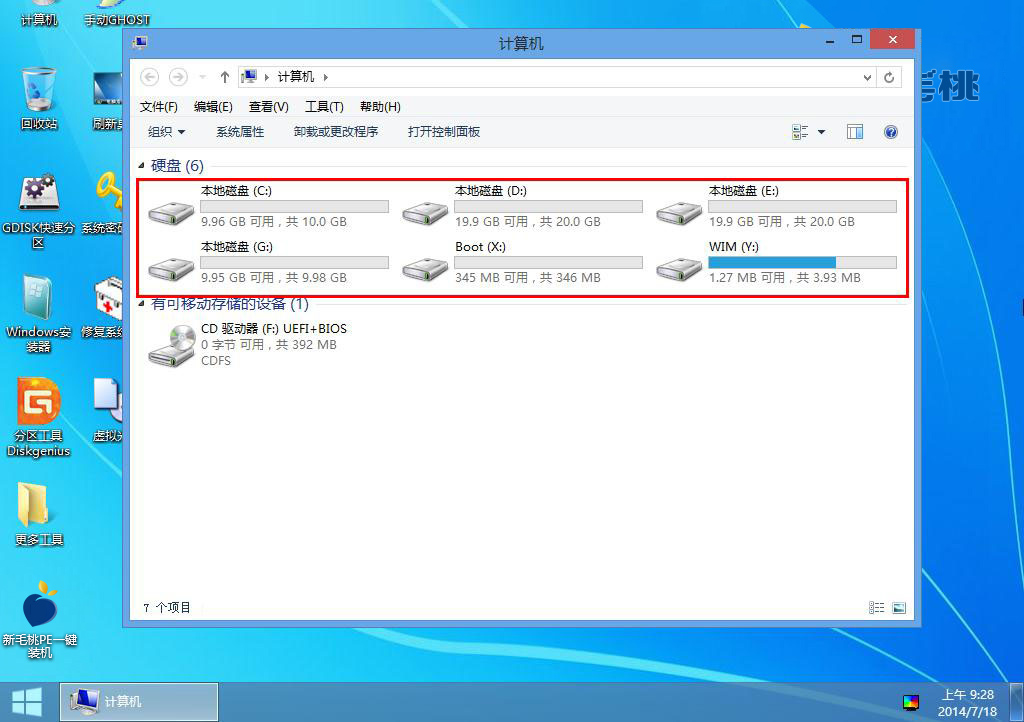1024x722 pixels.
Task: Click the 有可移动存储的设备 (1) header
Action: click(230, 304)
